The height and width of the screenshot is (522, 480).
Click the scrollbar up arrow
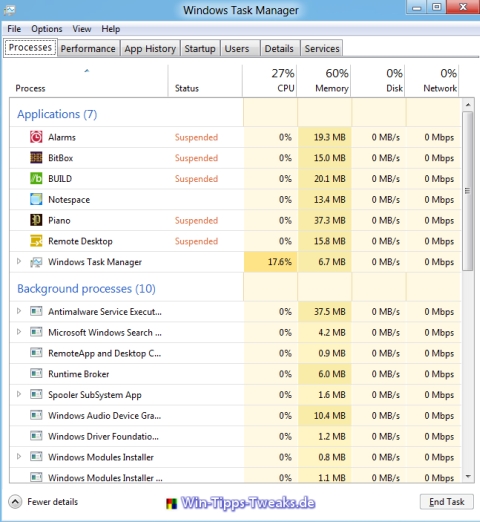(468, 105)
